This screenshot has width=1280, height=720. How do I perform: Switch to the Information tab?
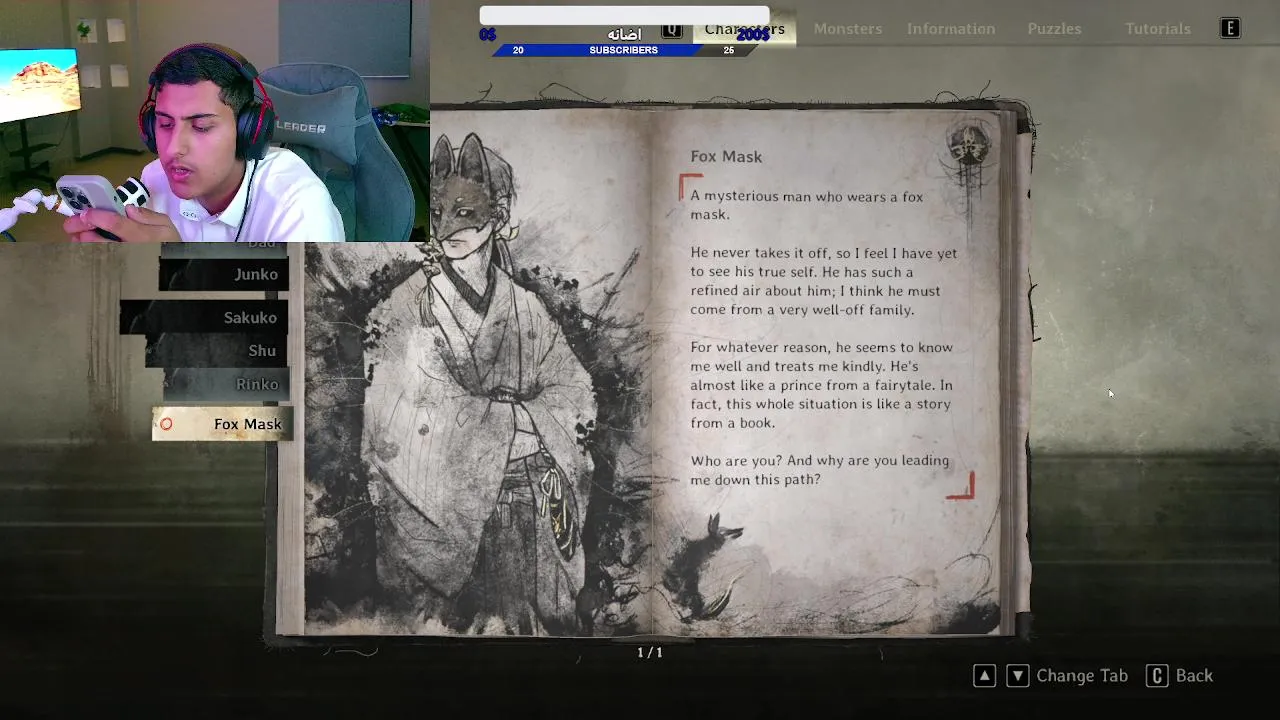pyautogui.click(x=951, y=29)
